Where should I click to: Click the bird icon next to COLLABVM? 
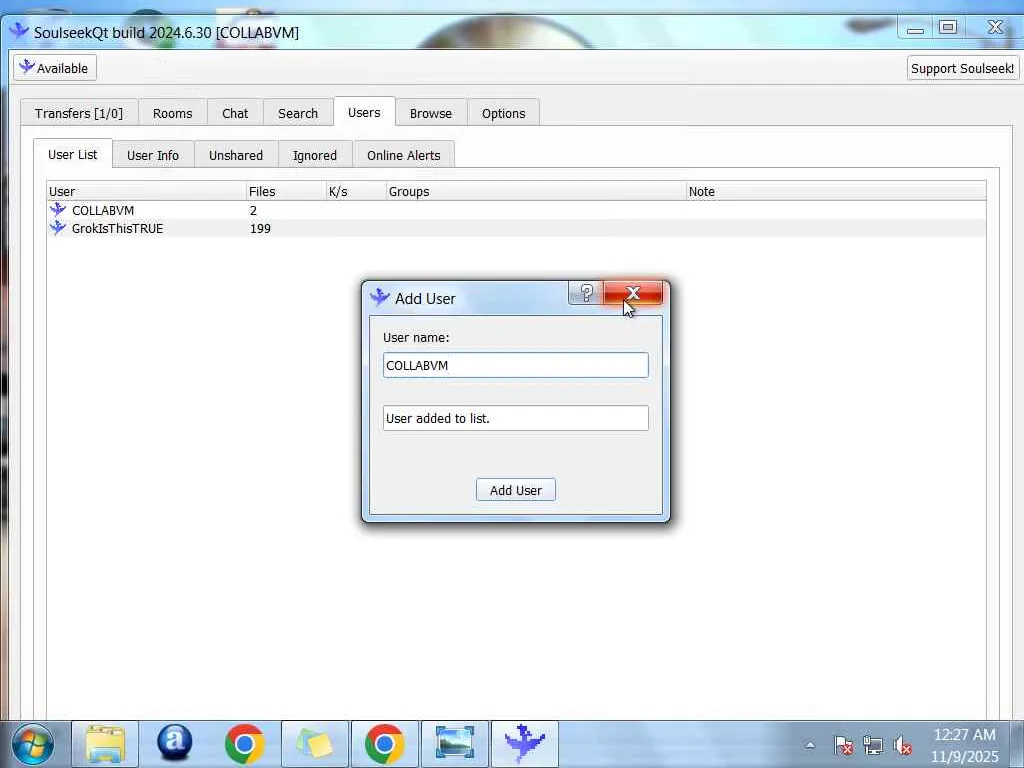point(58,210)
